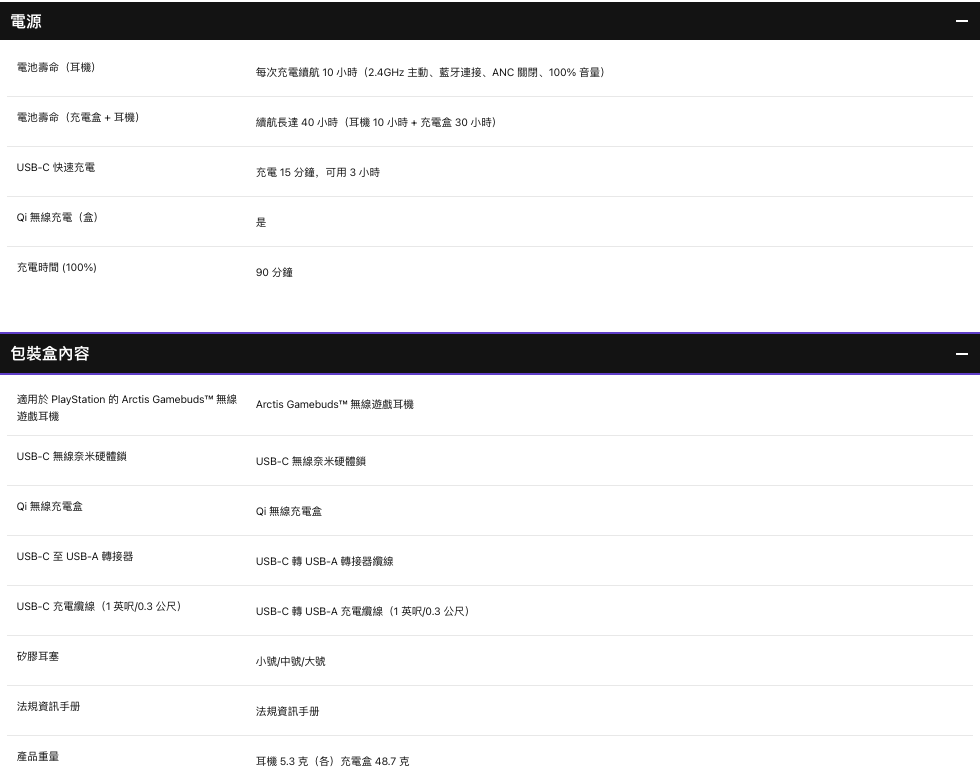
Task: Select the USB-C 快速充電 label
Action: coord(56,167)
